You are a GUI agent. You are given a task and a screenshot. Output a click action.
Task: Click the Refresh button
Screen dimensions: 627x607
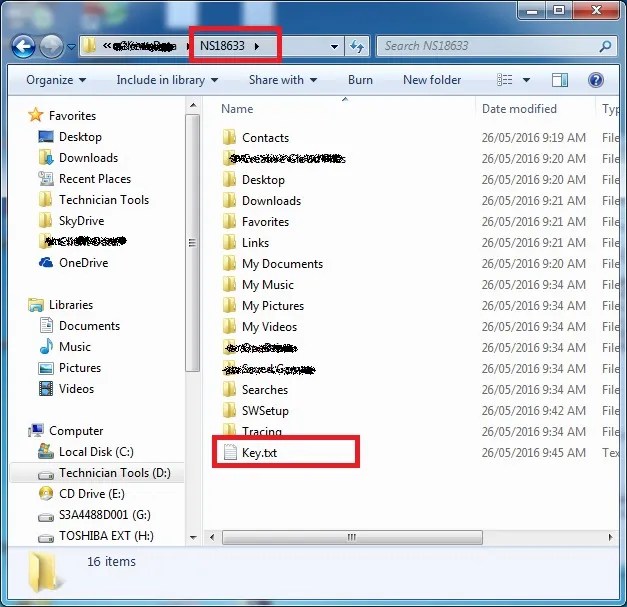click(357, 46)
